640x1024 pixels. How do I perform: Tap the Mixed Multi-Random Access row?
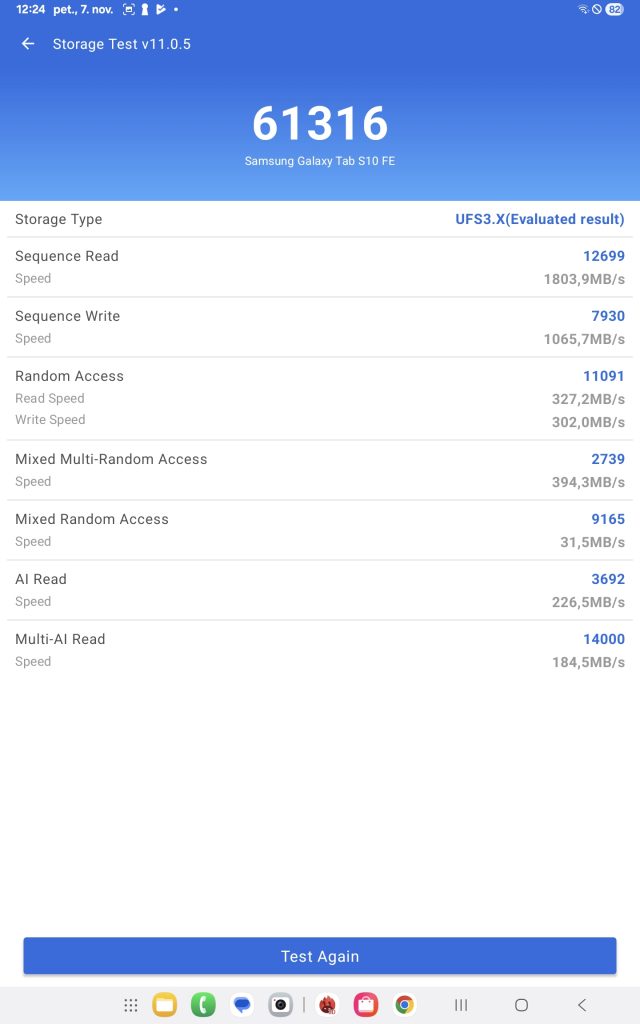320,470
